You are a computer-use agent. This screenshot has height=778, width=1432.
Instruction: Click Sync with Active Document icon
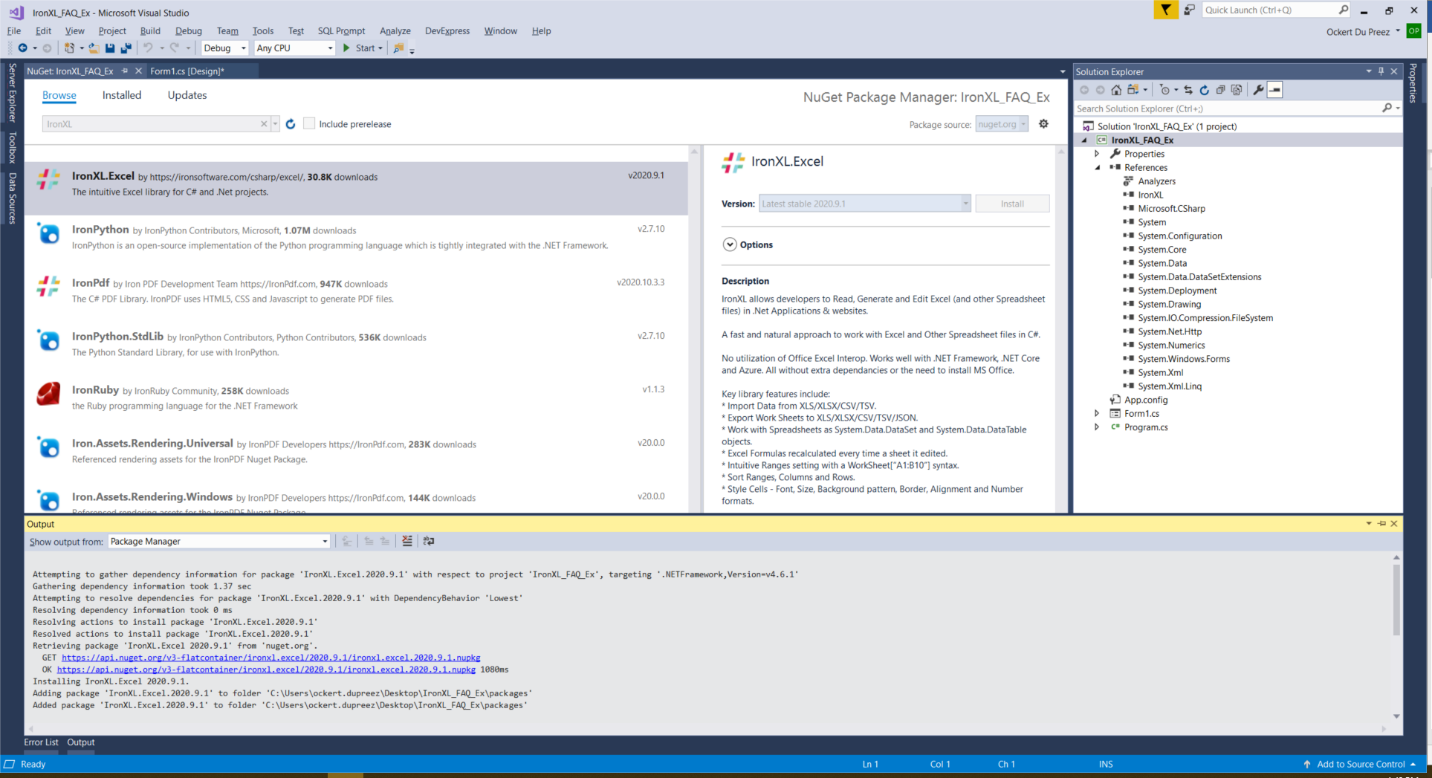pos(1188,90)
